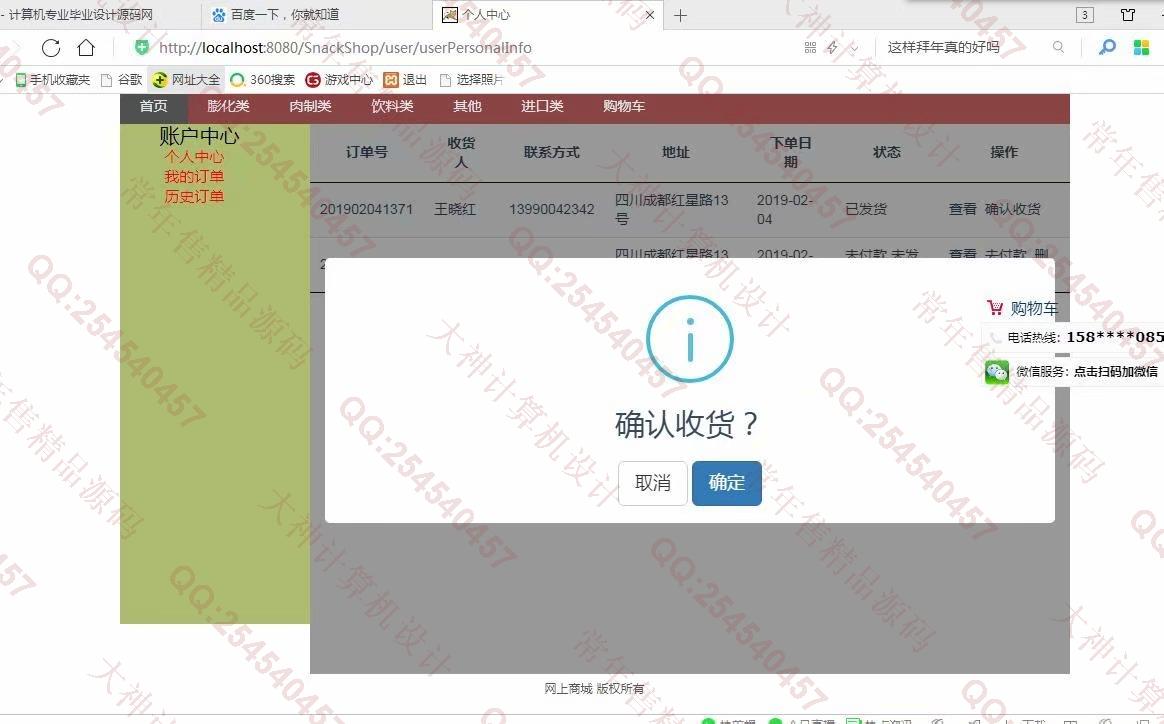Click 查看 for order 201902041371
This screenshot has width=1164, height=724.
[x=962, y=209]
